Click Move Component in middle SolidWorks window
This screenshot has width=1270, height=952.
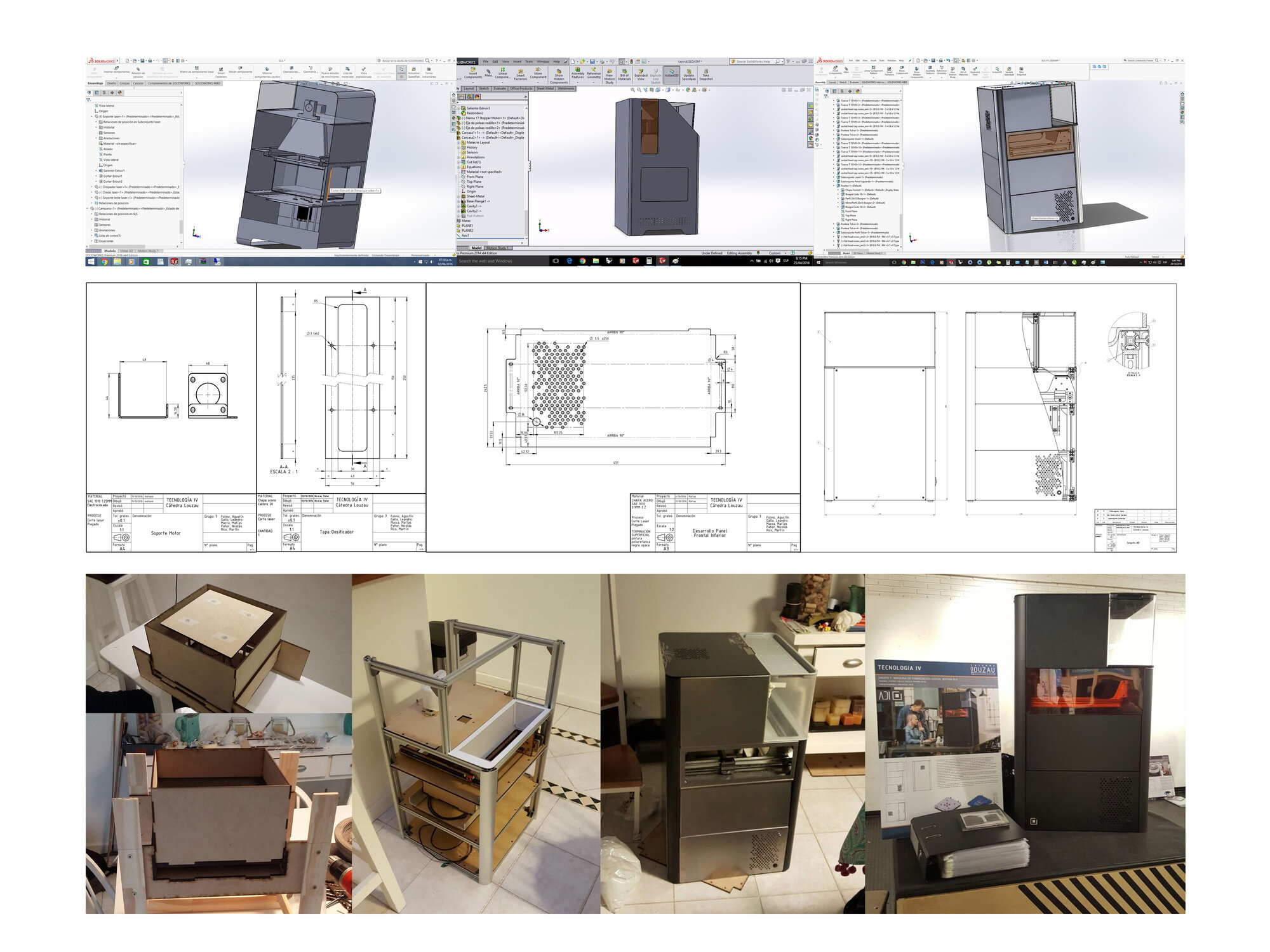click(x=538, y=73)
